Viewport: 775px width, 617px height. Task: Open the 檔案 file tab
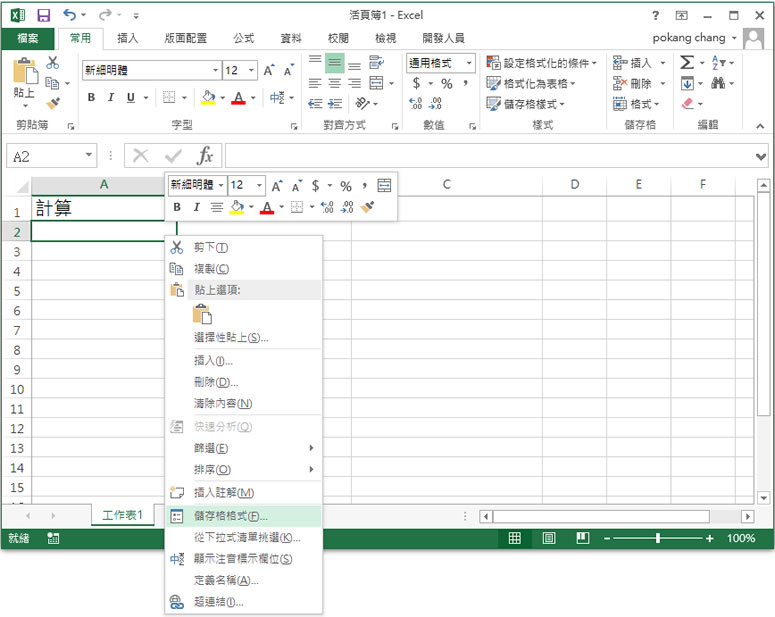28,38
